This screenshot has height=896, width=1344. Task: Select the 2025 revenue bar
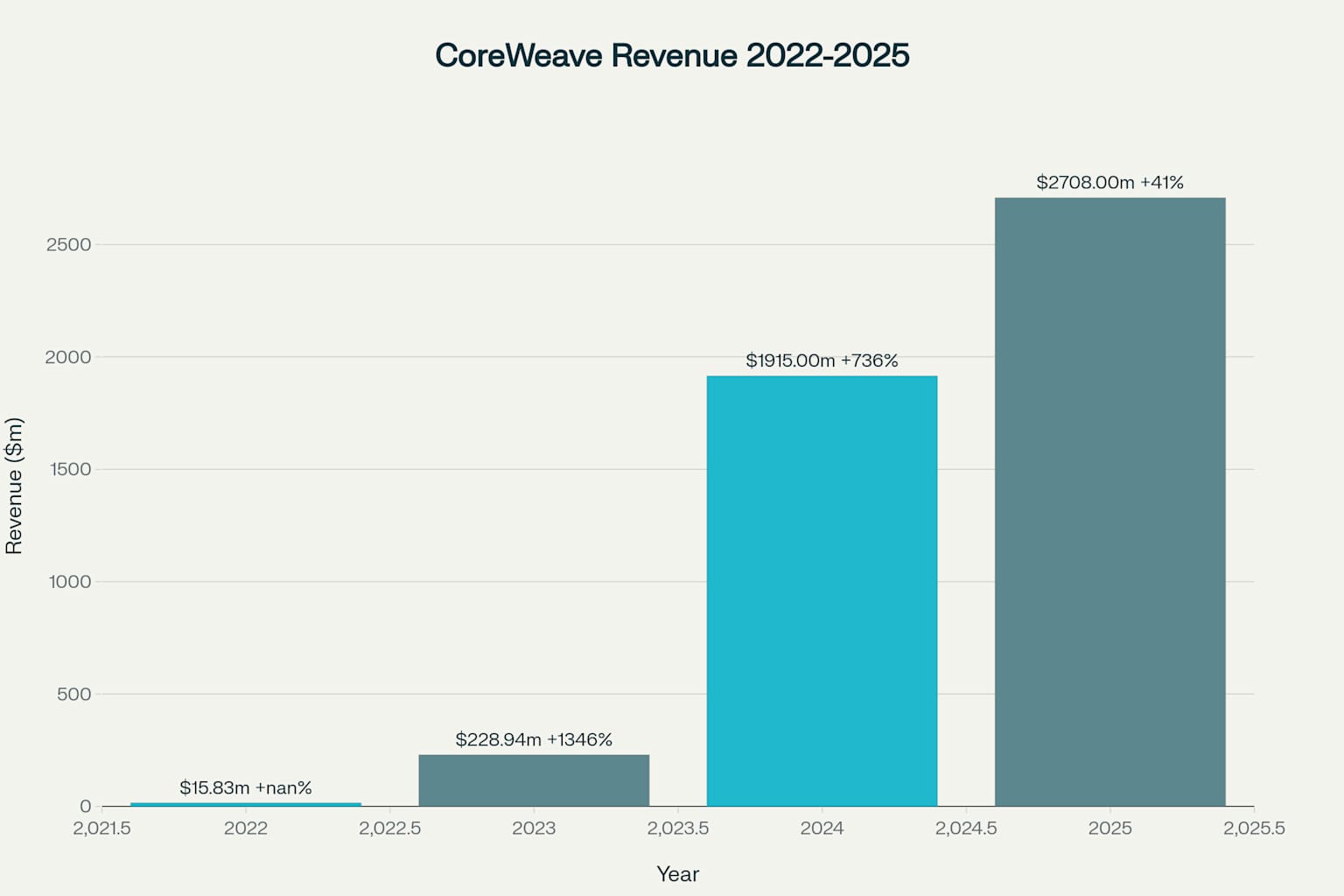click(x=1109, y=502)
